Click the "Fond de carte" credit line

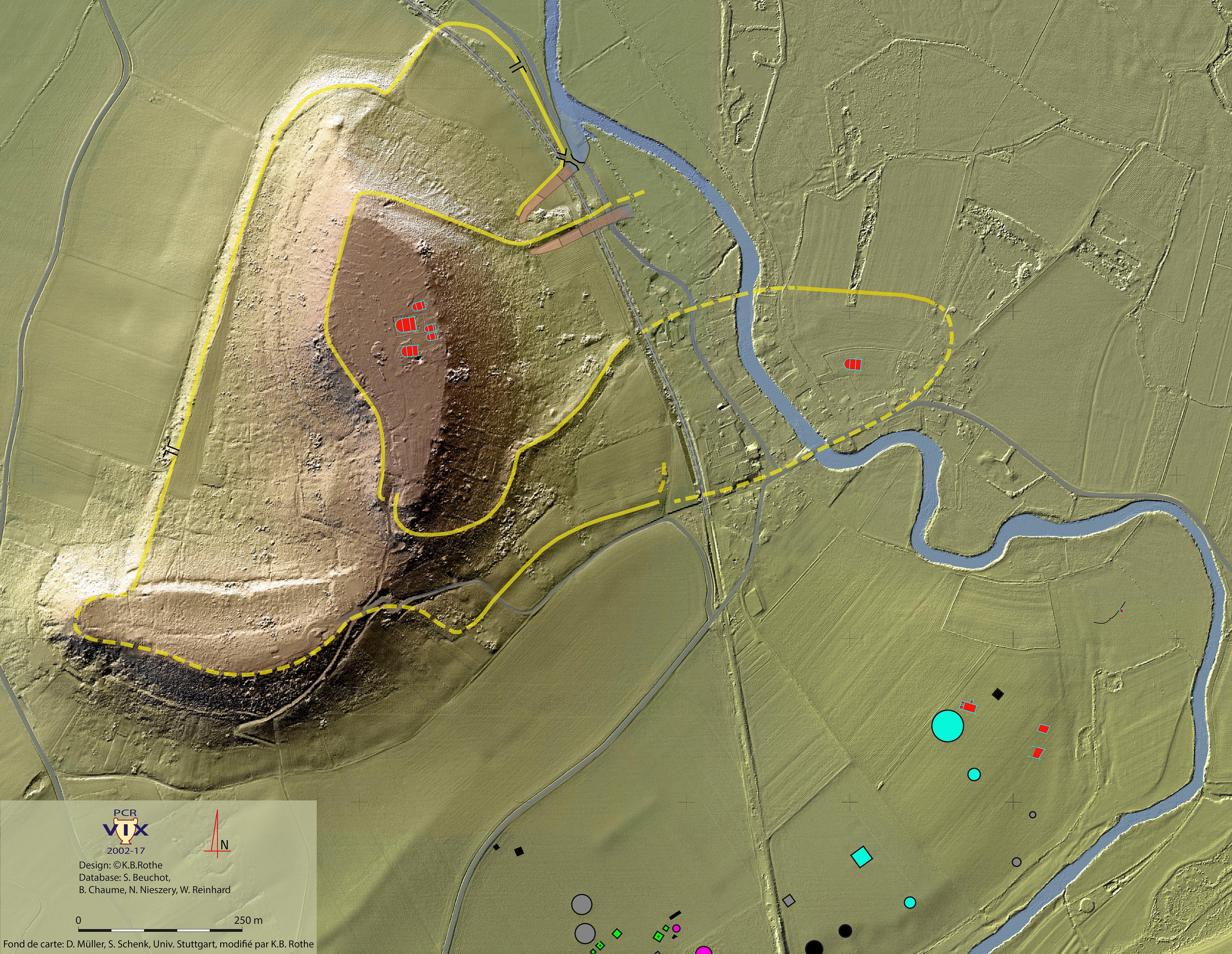point(158,944)
